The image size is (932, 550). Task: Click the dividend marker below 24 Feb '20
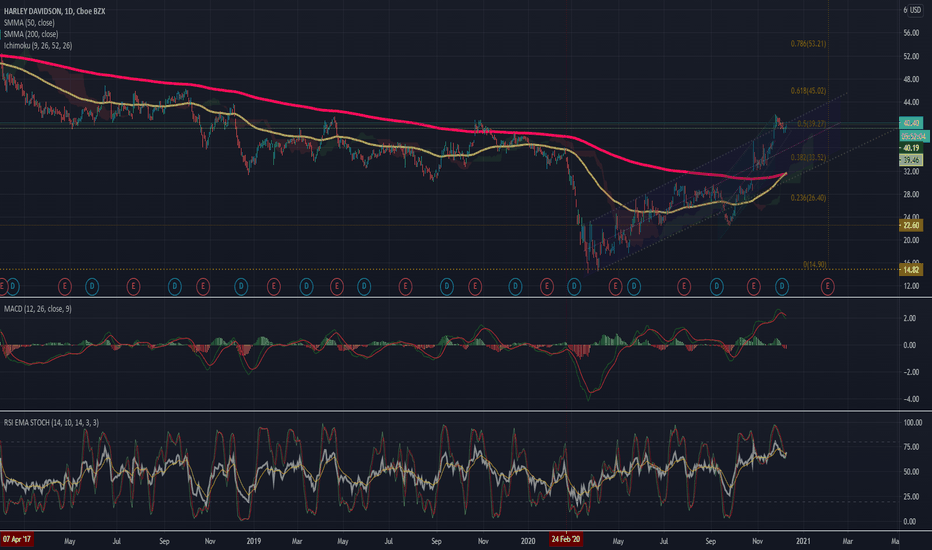coord(574,287)
